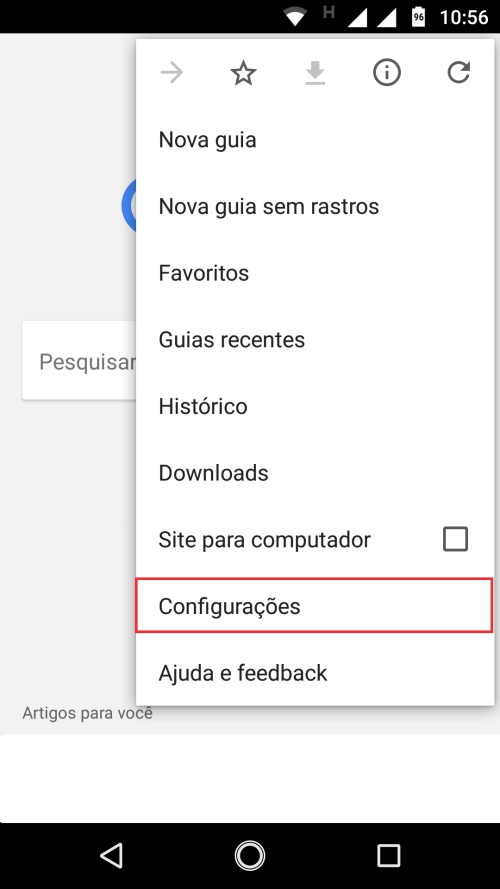500x889 pixels.
Task: Open Configurações settings entry
Action: point(315,606)
